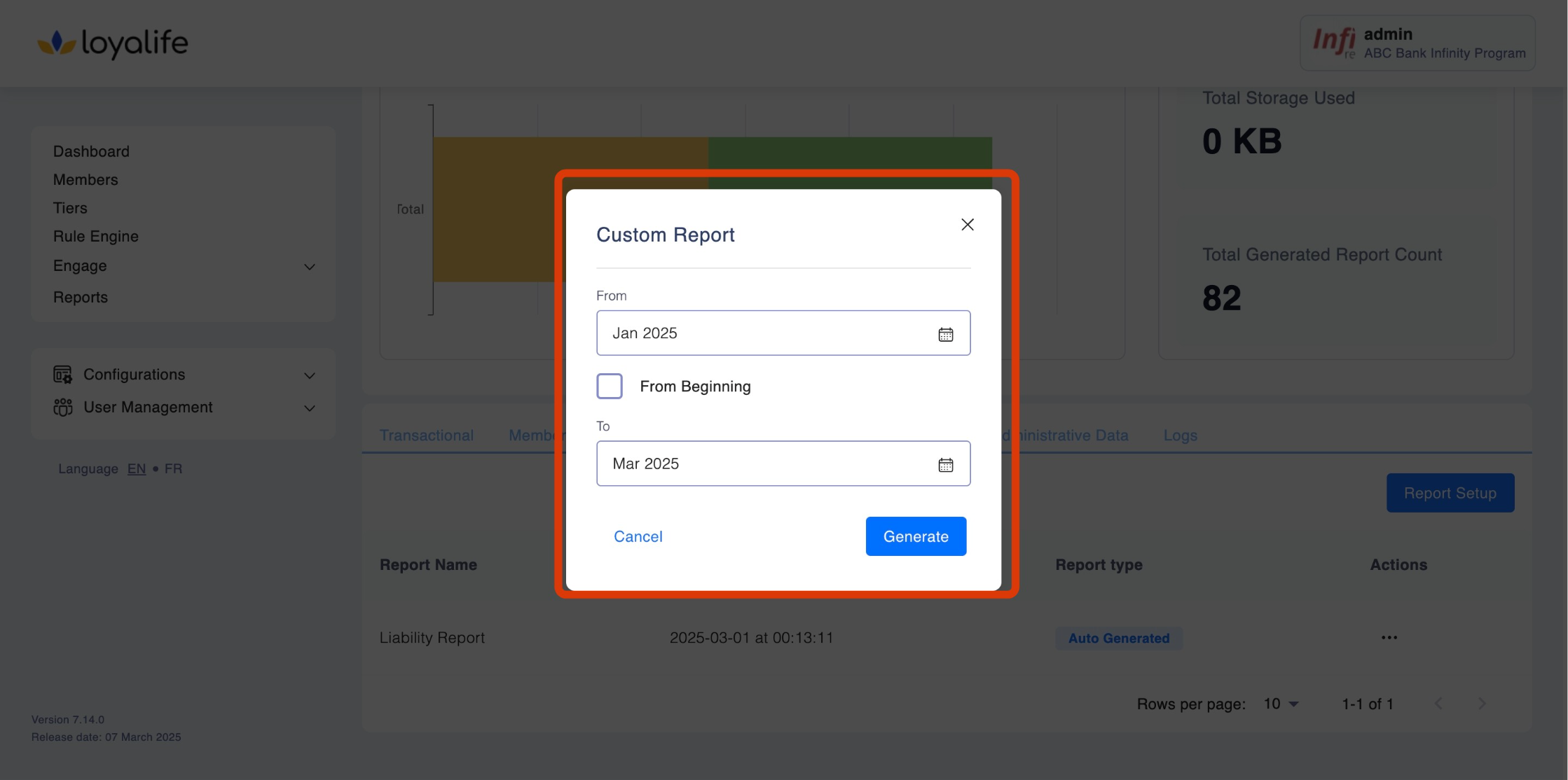This screenshot has width=1568, height=780.
Task: Open the To date calendar icon
Action: (x=945, y=464)
